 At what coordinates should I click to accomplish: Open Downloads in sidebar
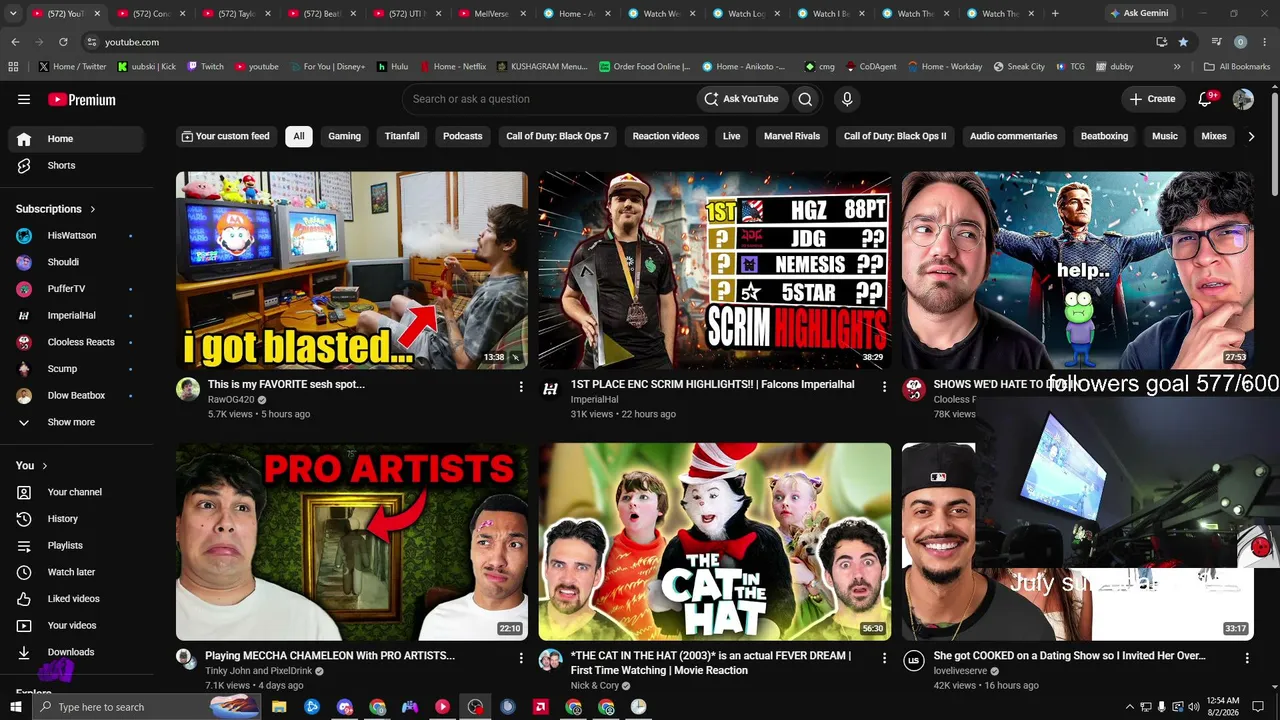76,652
